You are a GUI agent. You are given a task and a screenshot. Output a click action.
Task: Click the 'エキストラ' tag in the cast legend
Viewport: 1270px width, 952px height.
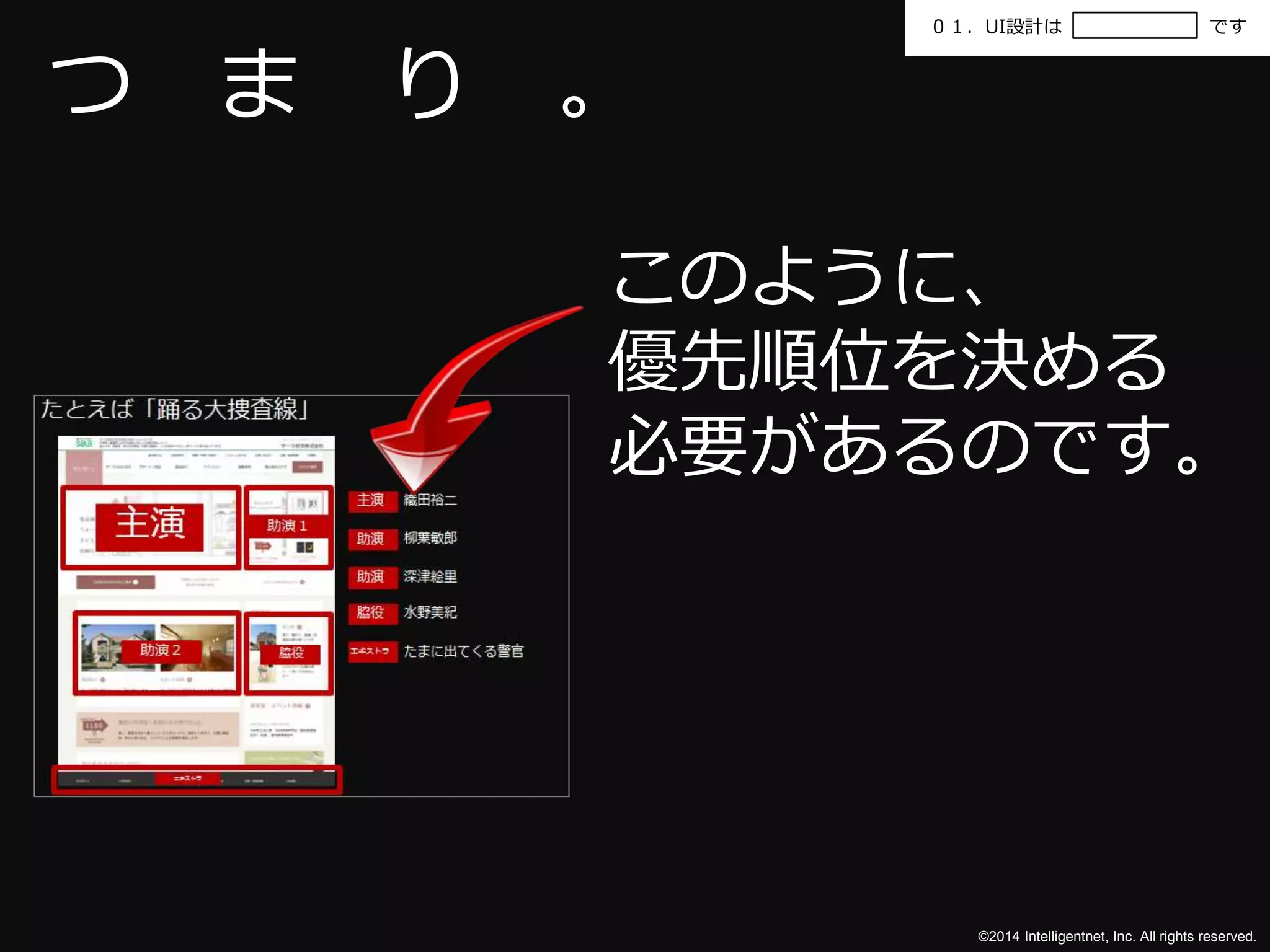coord(372,651)
